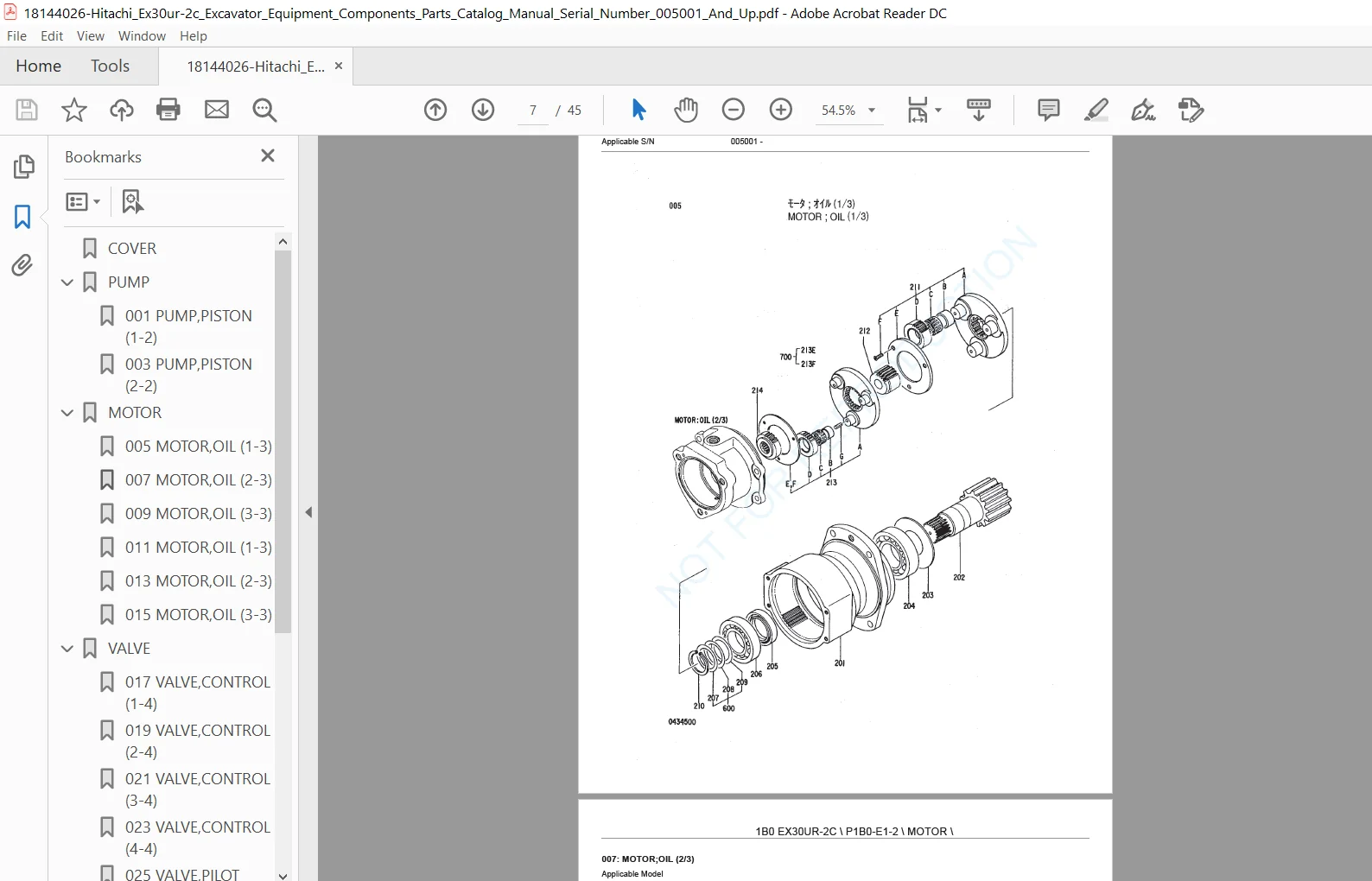The width and height of the screenshot is (1372, 881).
Task: Print the document using printer icon
Action: tap(168, 110)
